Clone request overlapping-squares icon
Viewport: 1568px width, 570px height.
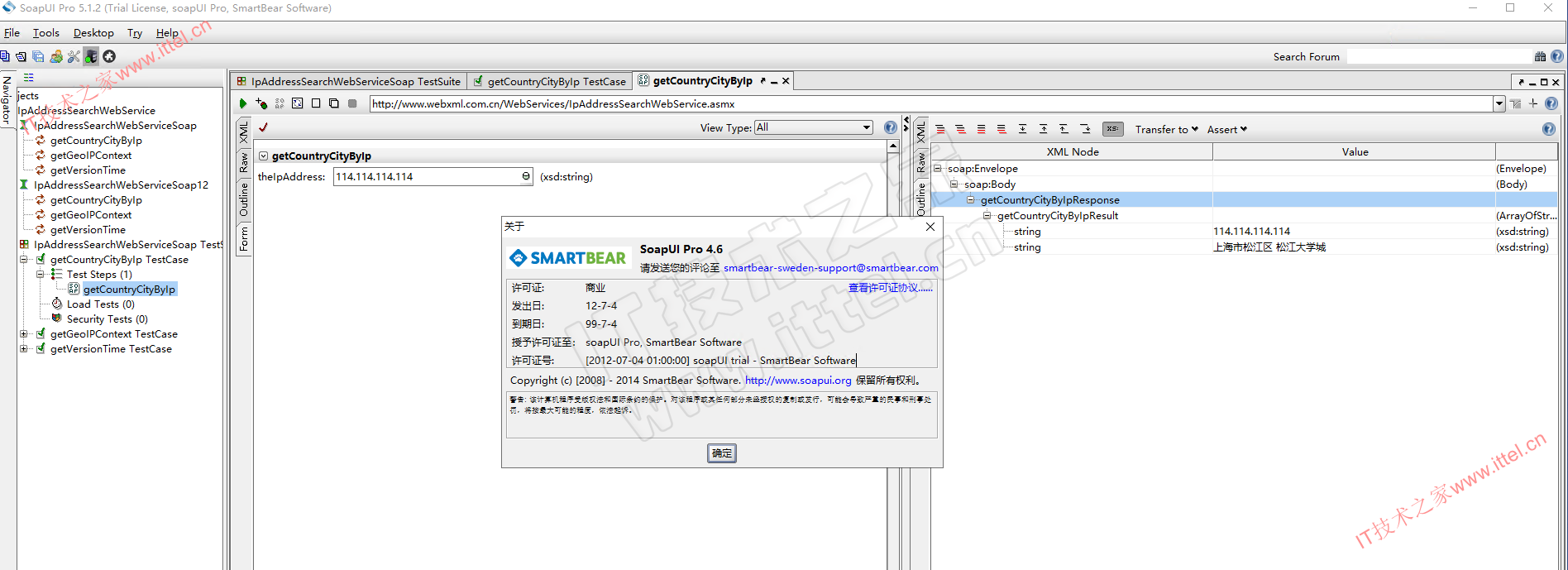click(x=334, y=103)
